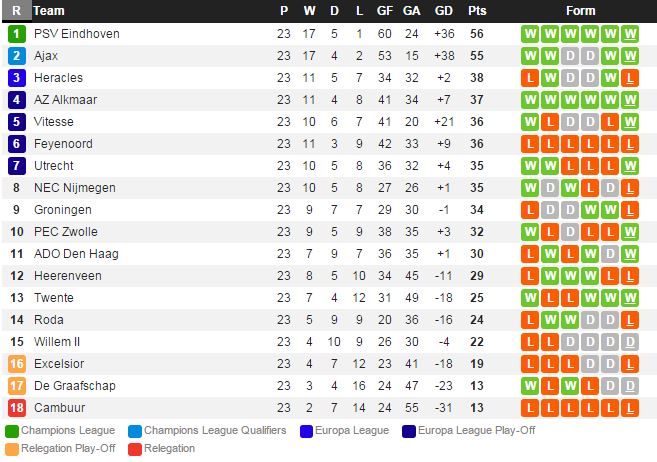Sort table by GD column header
657x462 pixels.
click(x=444, y=11)
